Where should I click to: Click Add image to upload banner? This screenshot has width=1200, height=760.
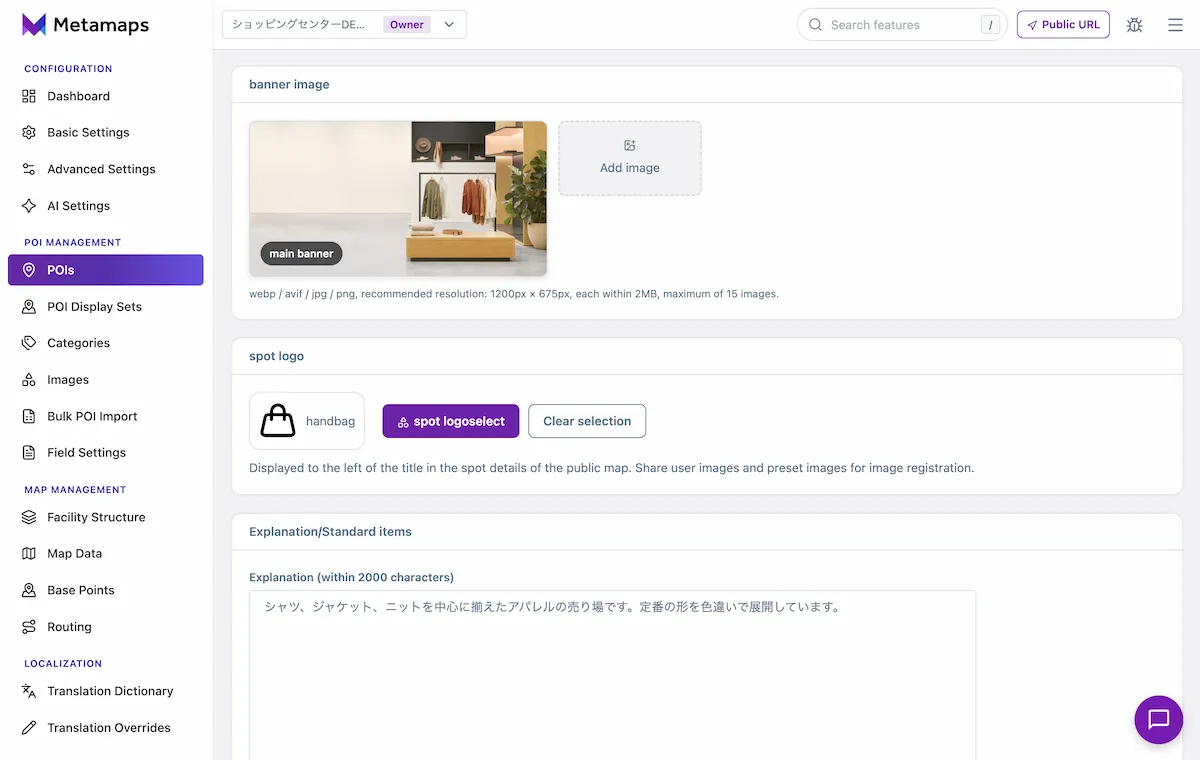tap(630, 158)
